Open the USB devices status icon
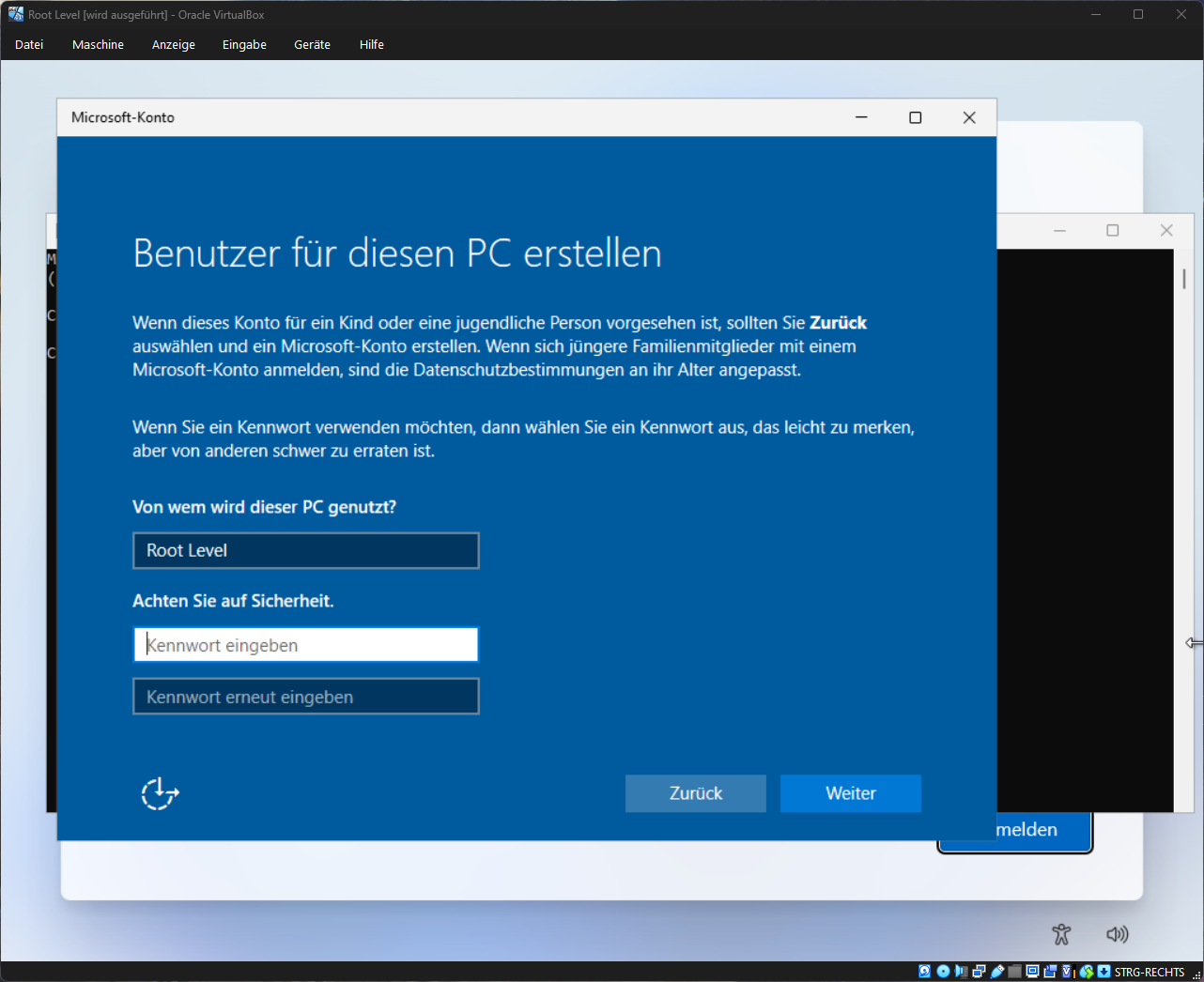This screenshot has width=1204, height=982. [x=997, y=972]
